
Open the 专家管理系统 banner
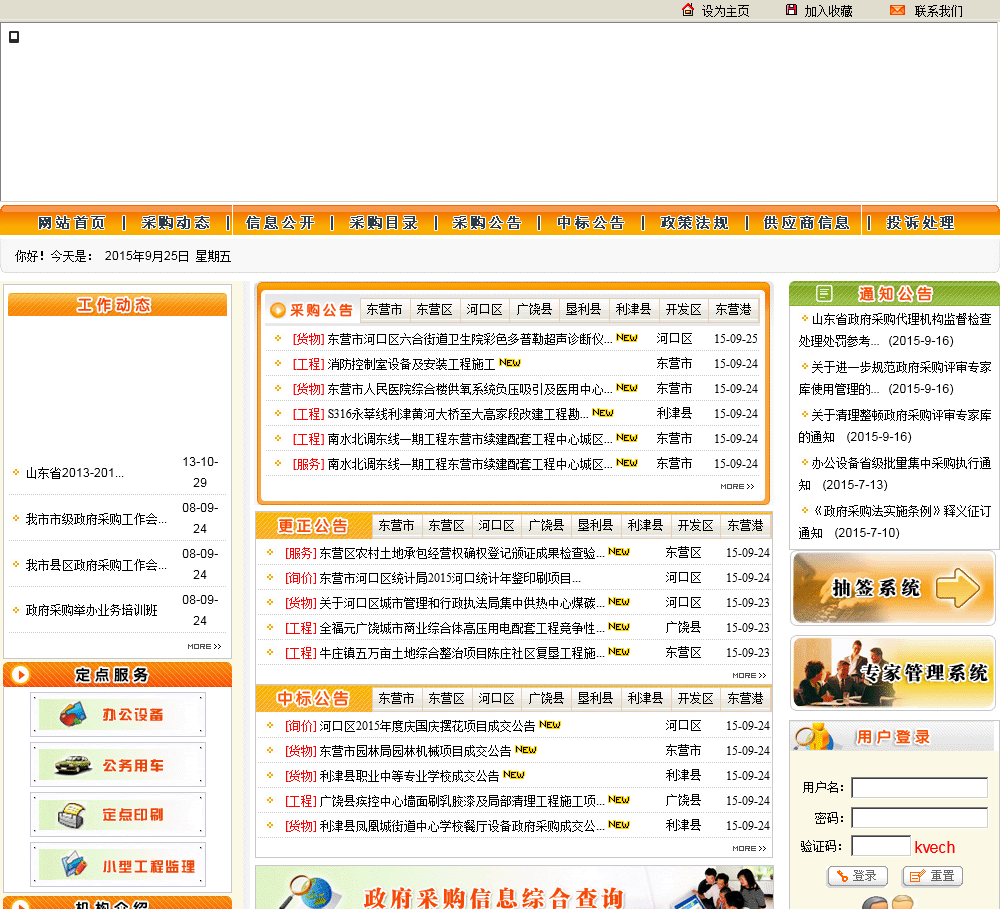click(x=892, y=673)
